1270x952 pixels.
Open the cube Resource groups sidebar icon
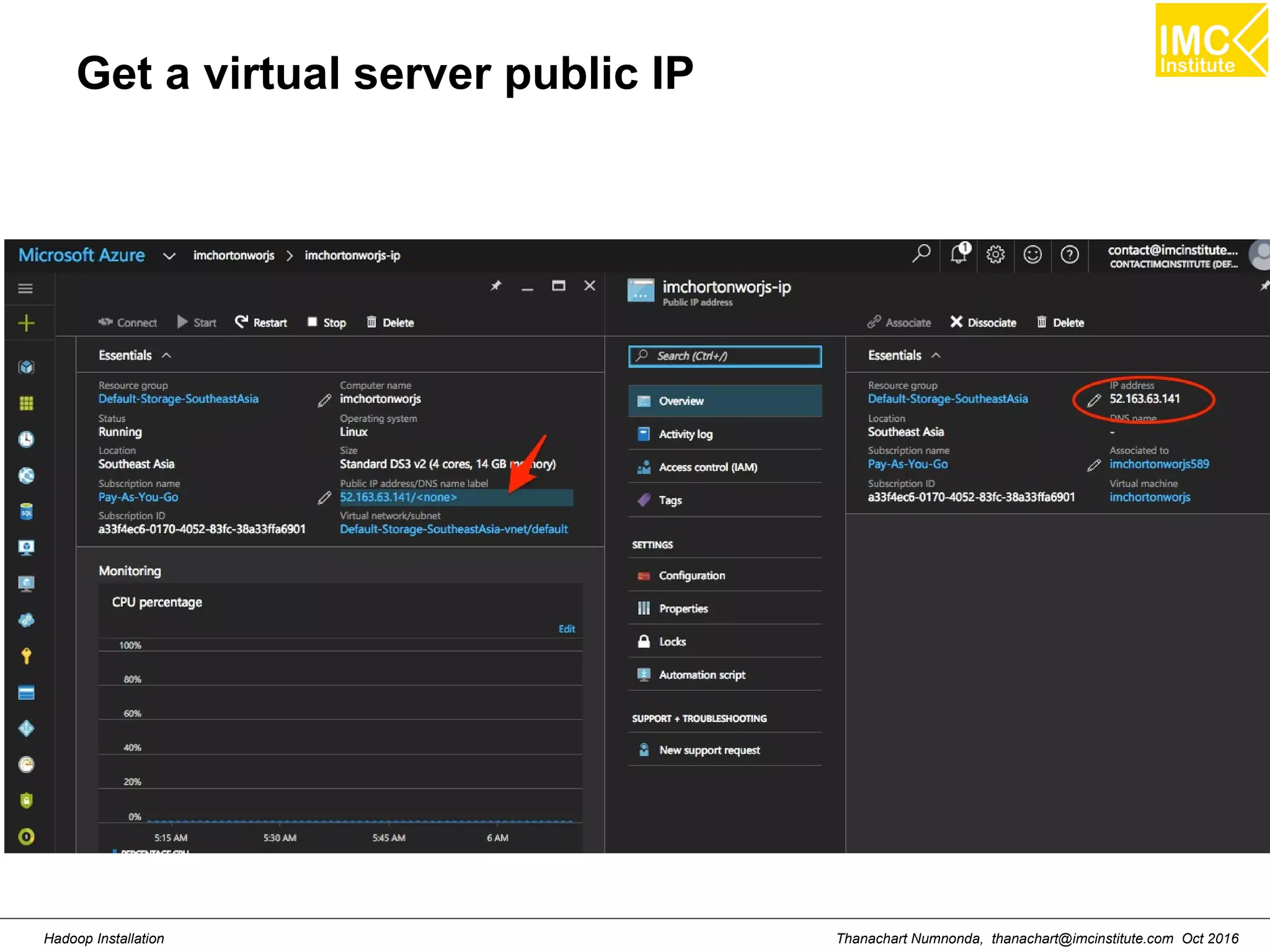pyautogui.click(x=26, y=367)
